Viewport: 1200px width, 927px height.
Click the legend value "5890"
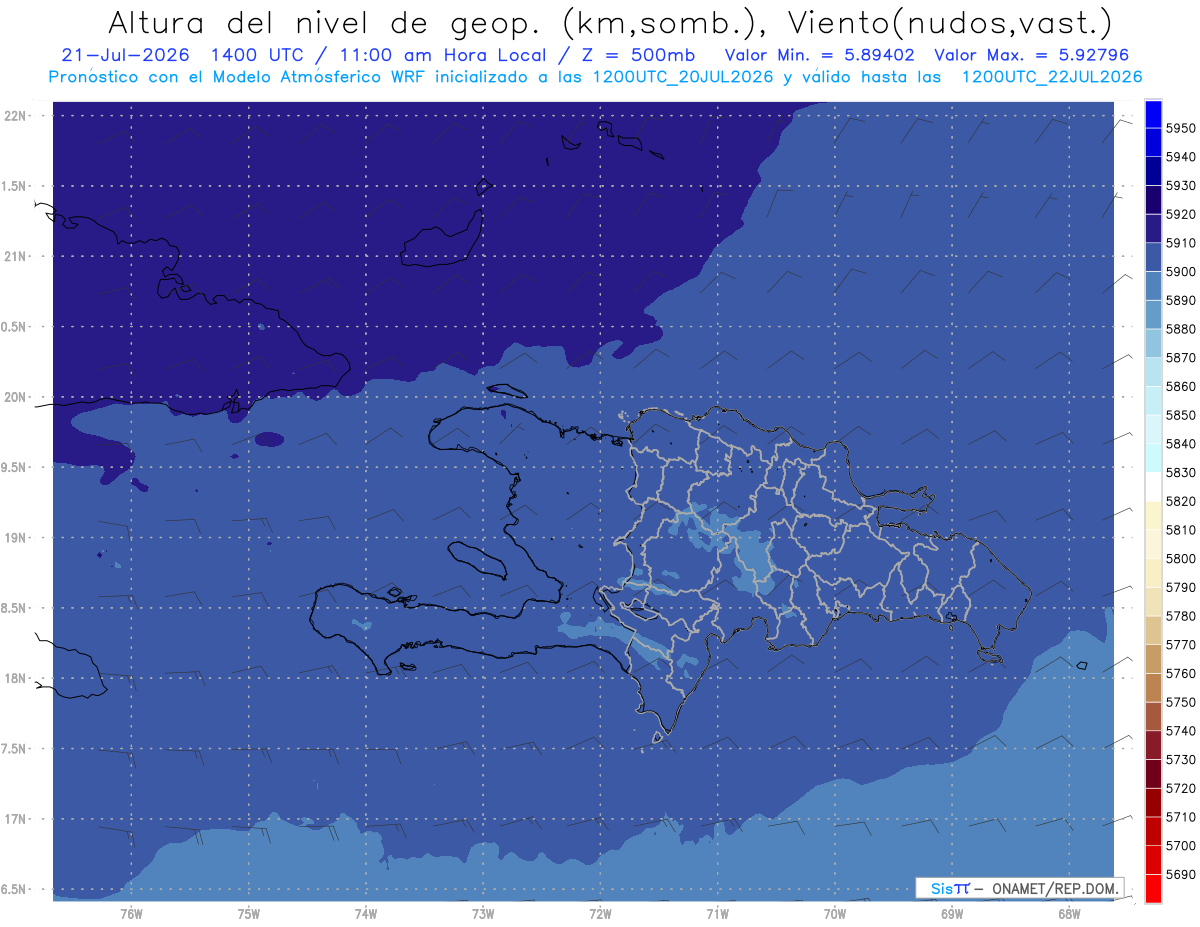1180,300
